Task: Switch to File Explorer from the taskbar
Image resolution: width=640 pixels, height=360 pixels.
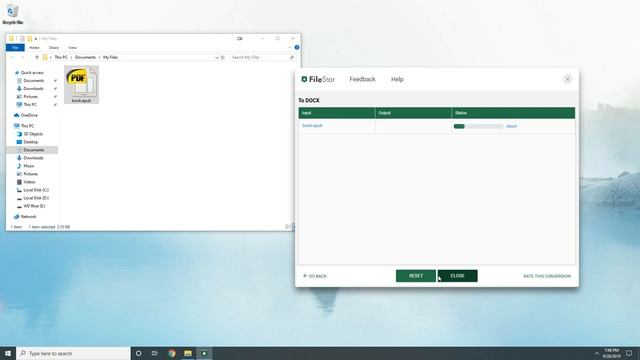Action: [188, 353]
